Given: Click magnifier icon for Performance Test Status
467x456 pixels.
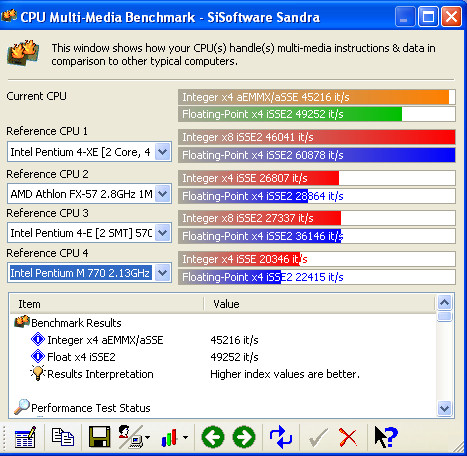Looking at the screenshot, I should 22,407.
